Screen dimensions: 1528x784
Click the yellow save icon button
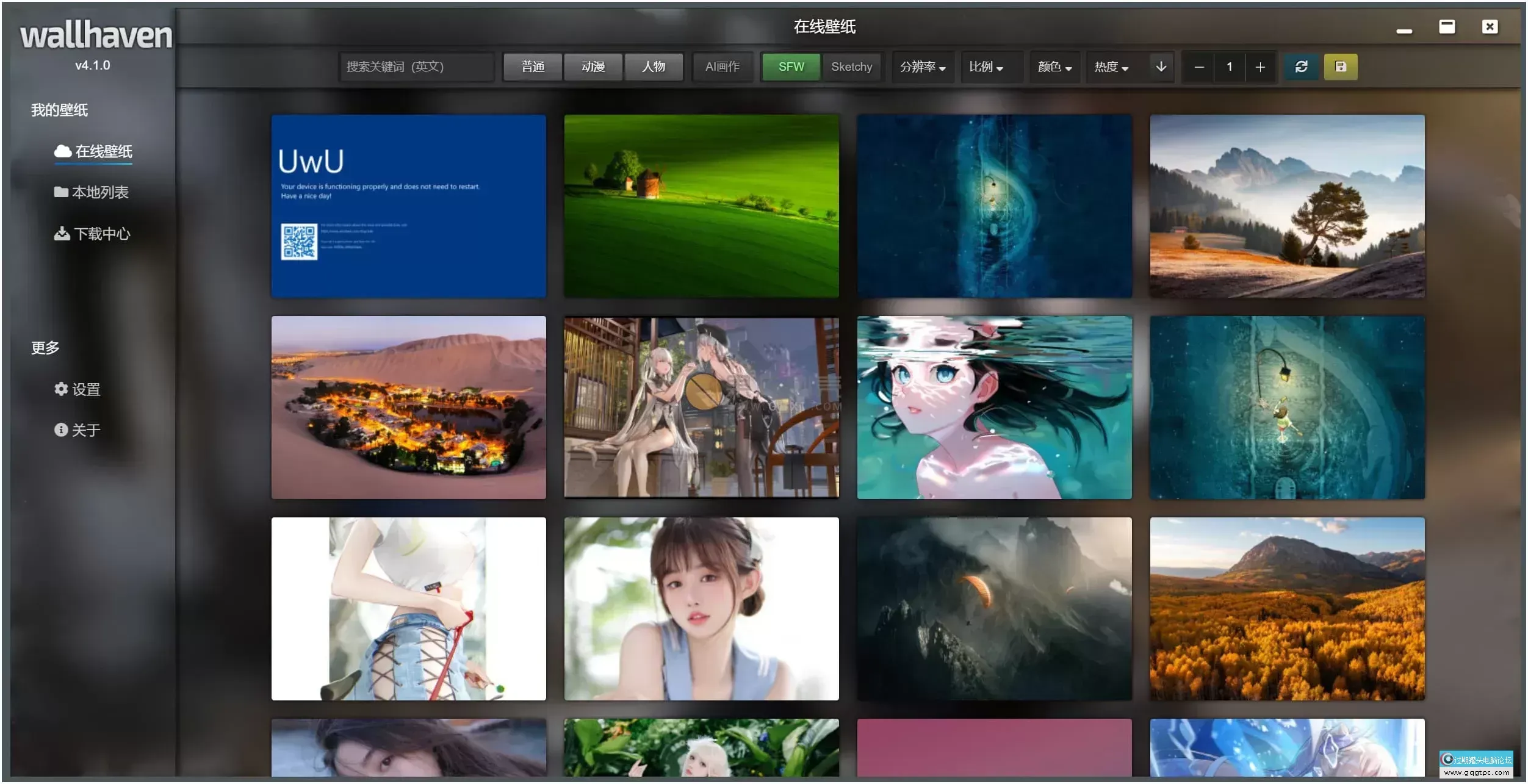coord(1340,67)
